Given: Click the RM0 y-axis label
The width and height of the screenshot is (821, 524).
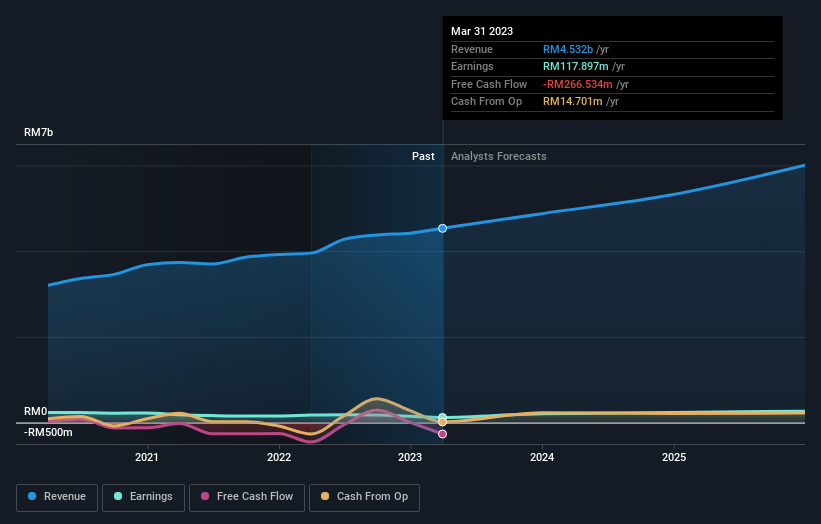Looking at the screenshot, I should [x=36, y=411].
